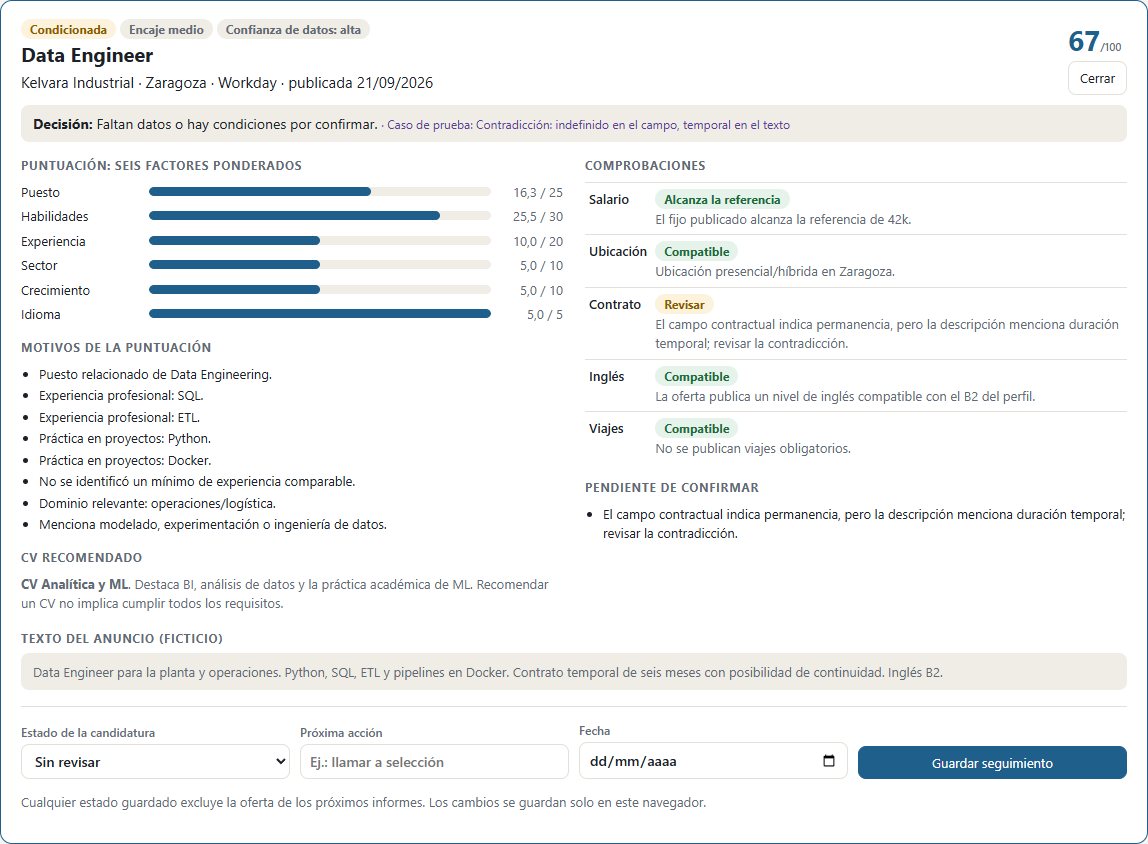Click the Revisar badge for Contrato
Screen dimensions: 1148x844
click(x=684, y=305)
